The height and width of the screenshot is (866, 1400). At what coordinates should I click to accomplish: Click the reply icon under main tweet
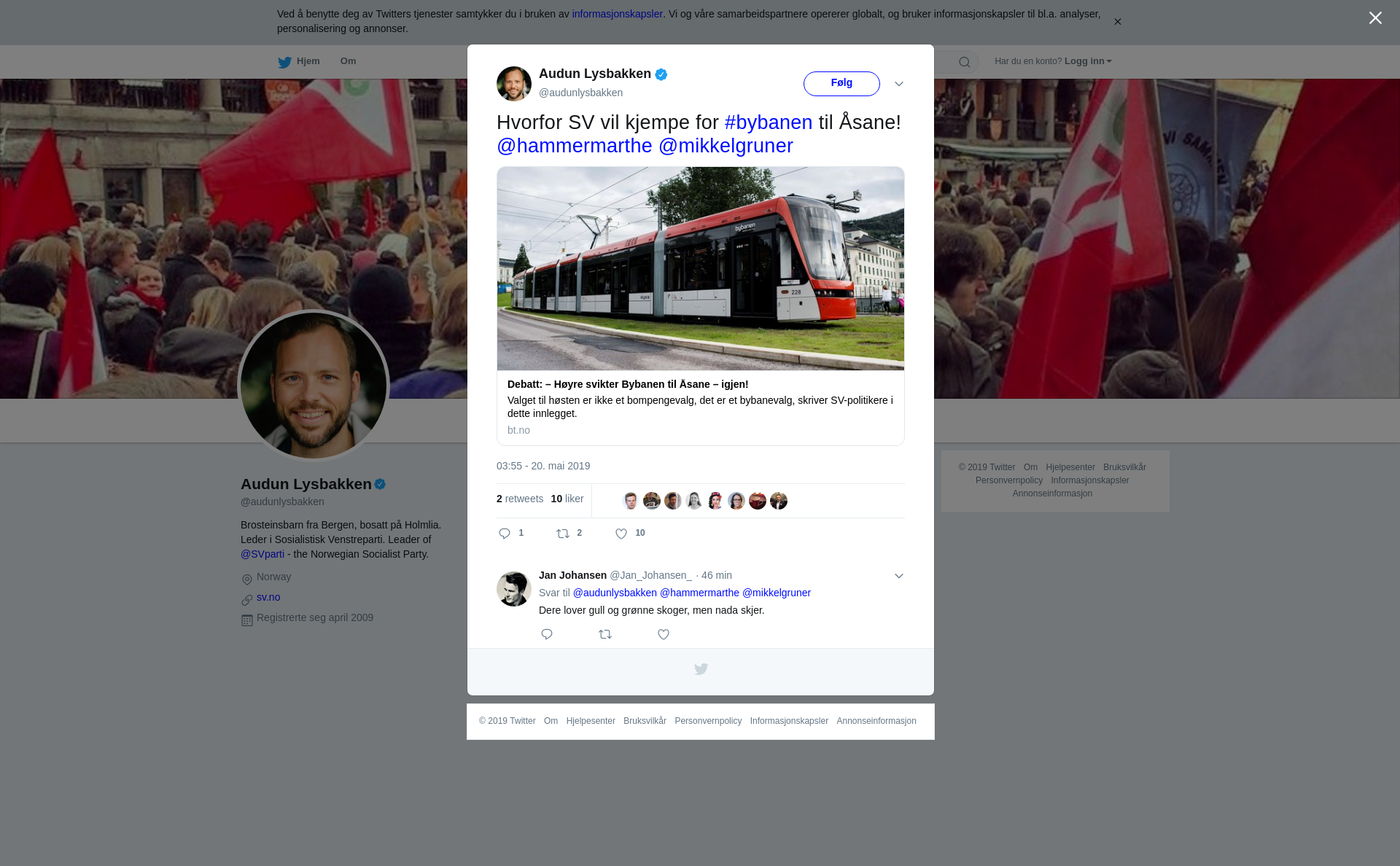(505, 534)
